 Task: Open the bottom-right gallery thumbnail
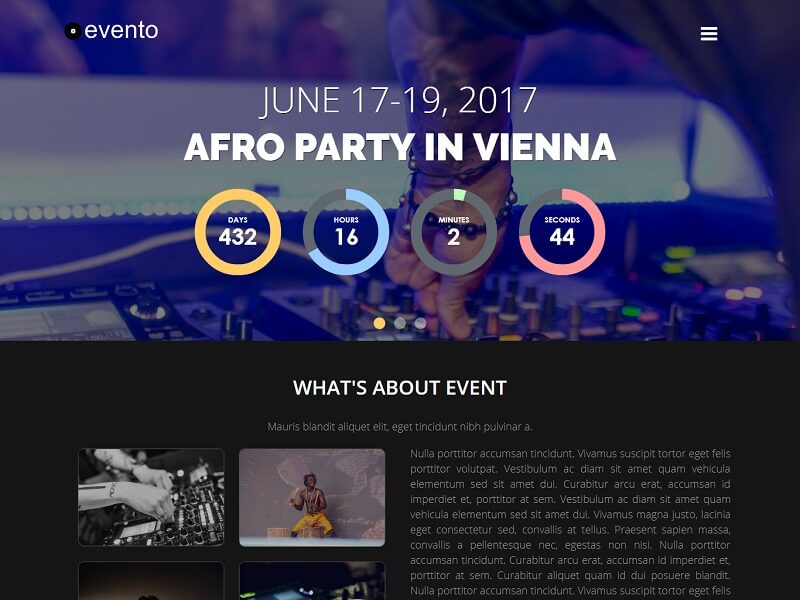312,581
